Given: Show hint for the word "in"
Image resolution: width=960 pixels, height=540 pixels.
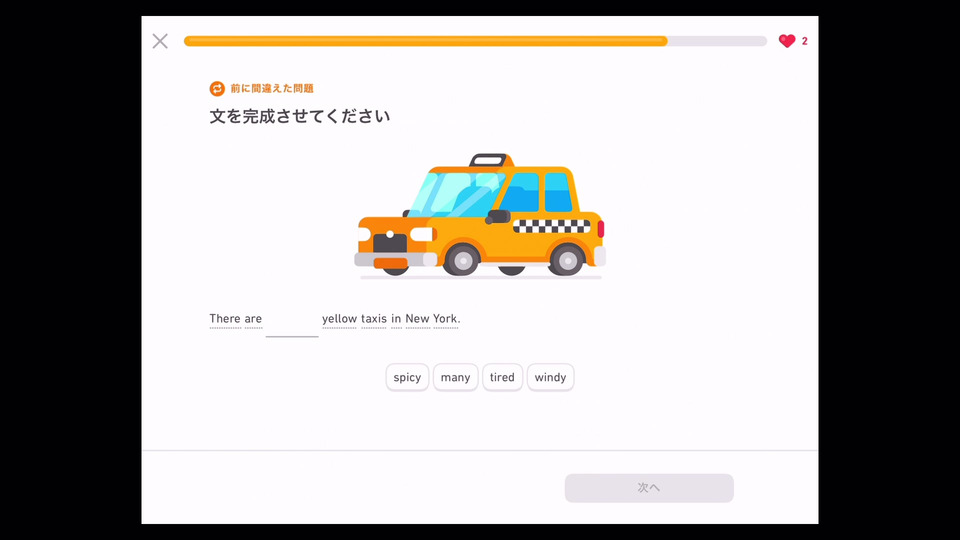Looking at the screenshot, I should 396,319.
